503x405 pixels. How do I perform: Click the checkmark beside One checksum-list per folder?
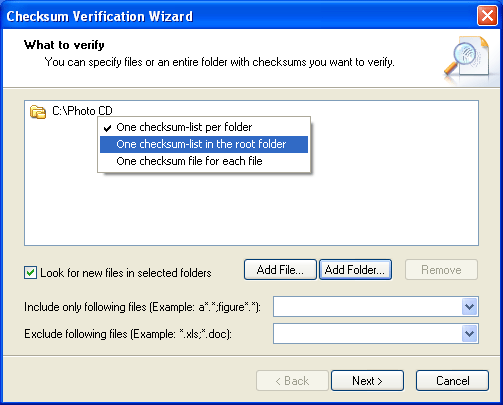pos(107,128)
